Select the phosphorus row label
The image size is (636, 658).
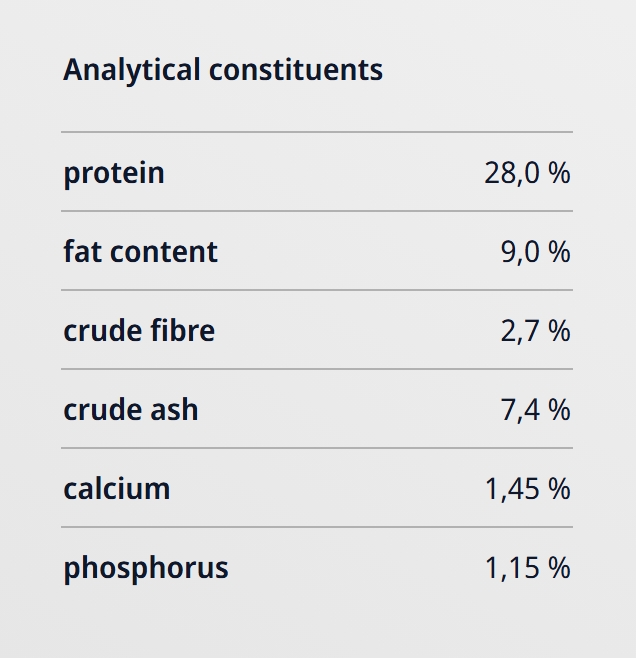pos(146,568)
